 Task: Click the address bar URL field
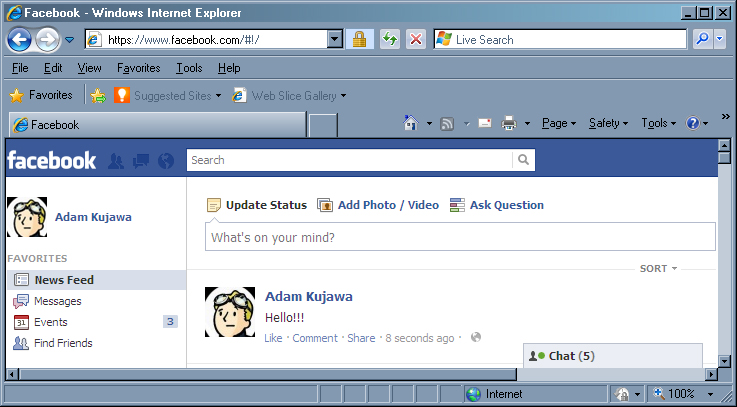(207, 39)
